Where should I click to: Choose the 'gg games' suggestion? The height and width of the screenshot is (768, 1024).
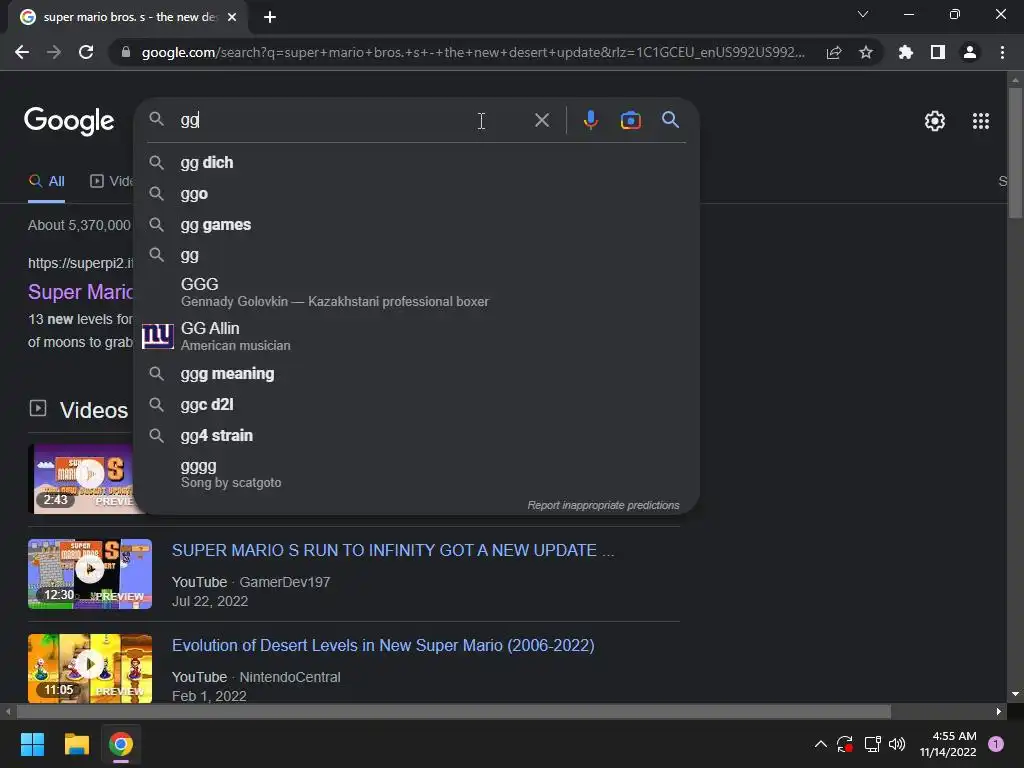point(417,225)
